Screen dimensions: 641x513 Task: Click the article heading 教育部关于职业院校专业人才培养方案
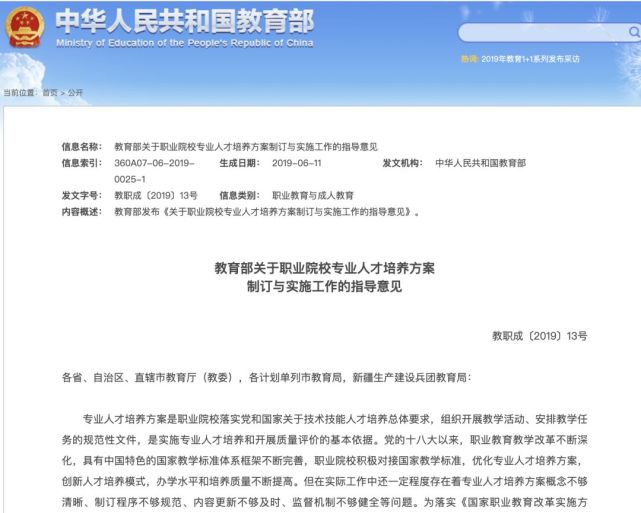point(324,269)
